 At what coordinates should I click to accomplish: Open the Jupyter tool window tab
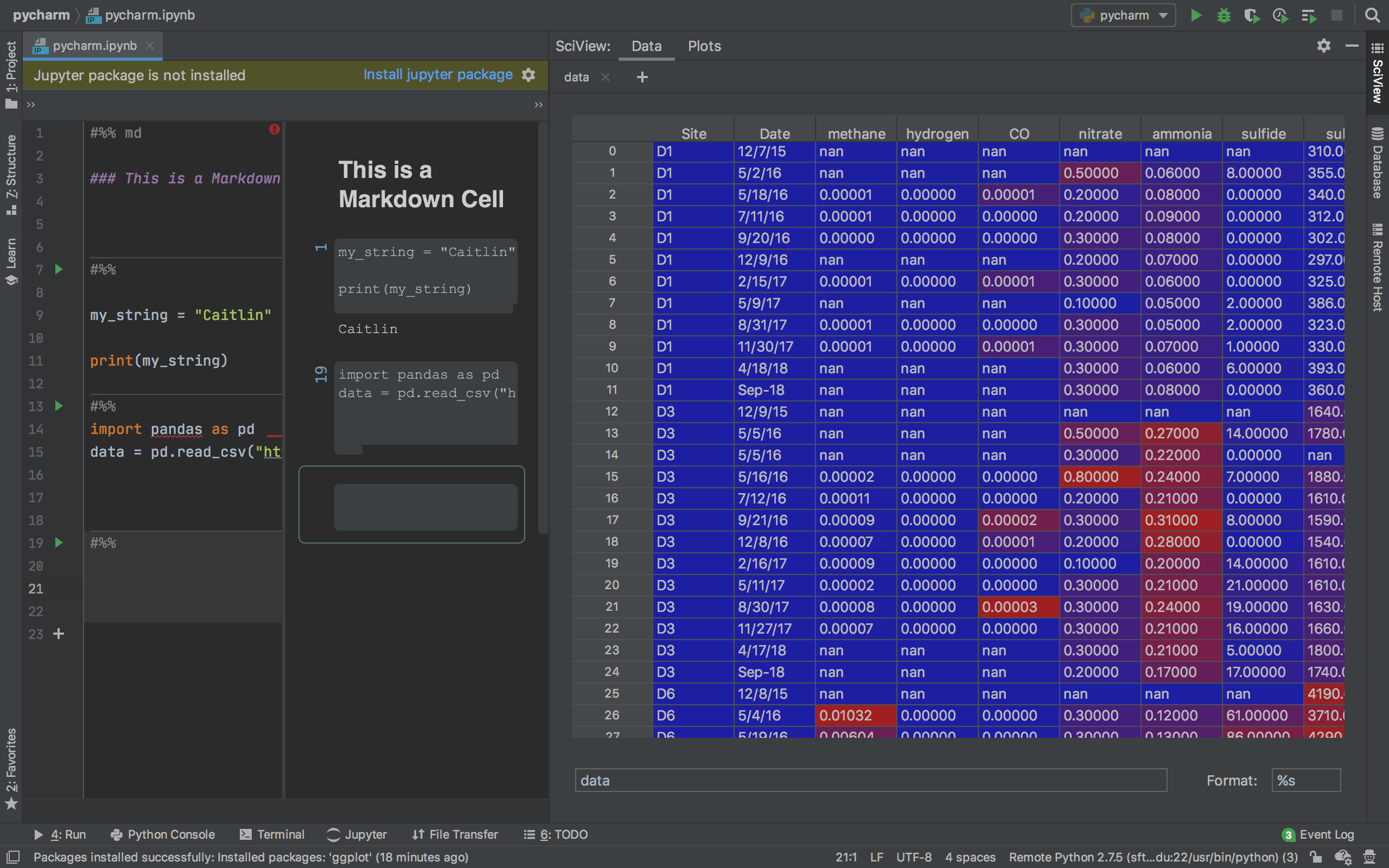click(x=356, y=834)
